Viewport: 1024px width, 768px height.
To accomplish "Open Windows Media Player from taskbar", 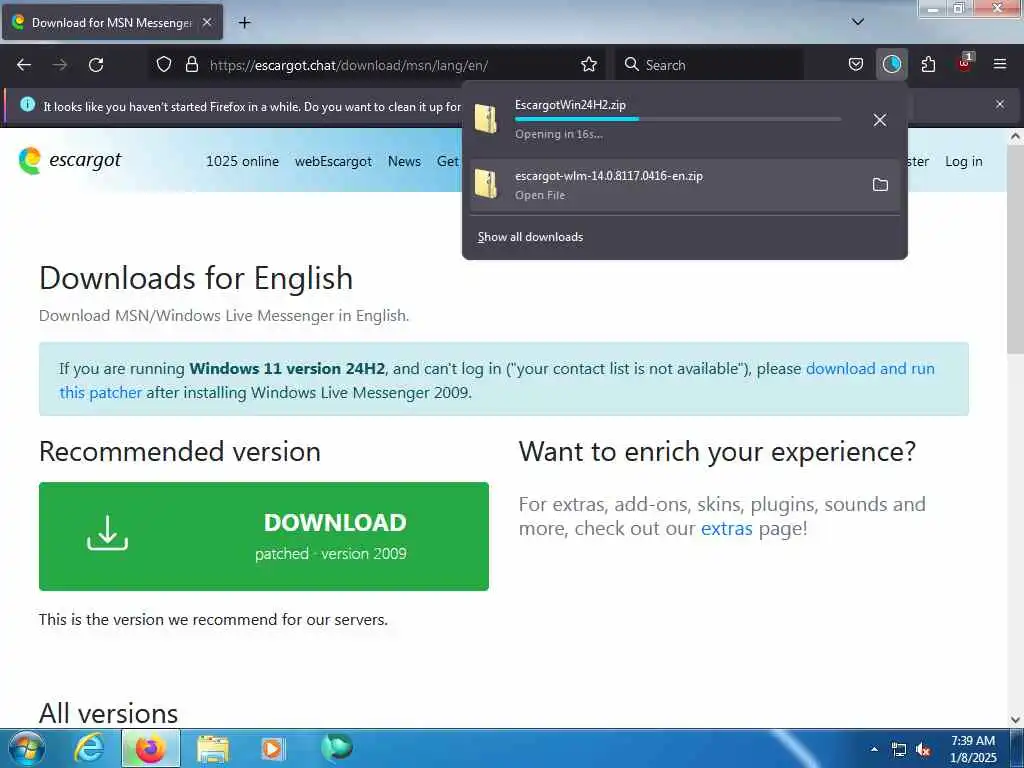I will coord(272,748).
